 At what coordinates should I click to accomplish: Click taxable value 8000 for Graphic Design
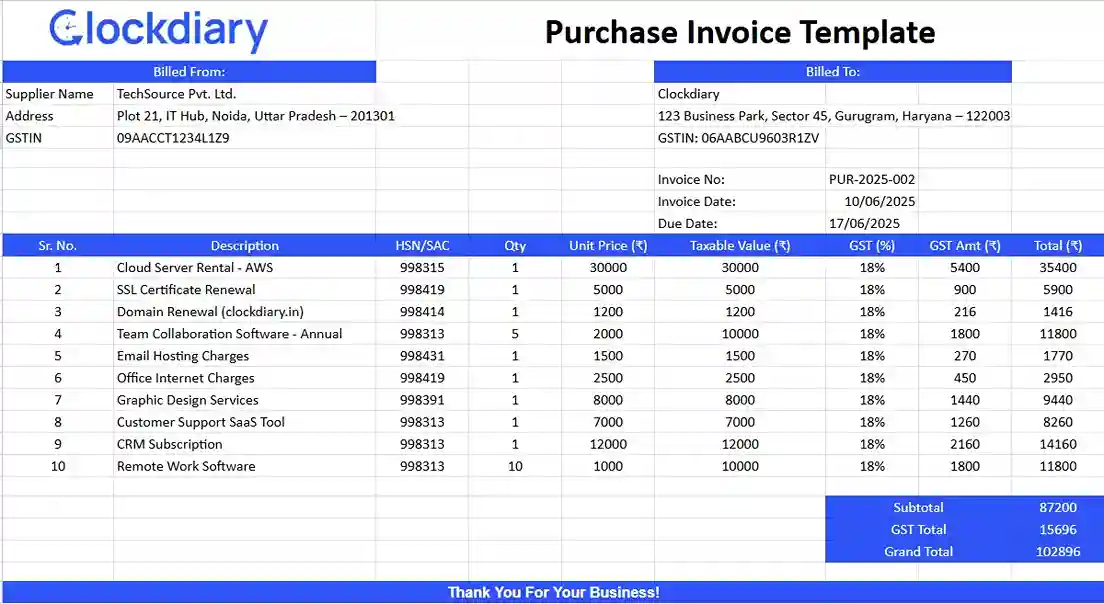(739, 400)
